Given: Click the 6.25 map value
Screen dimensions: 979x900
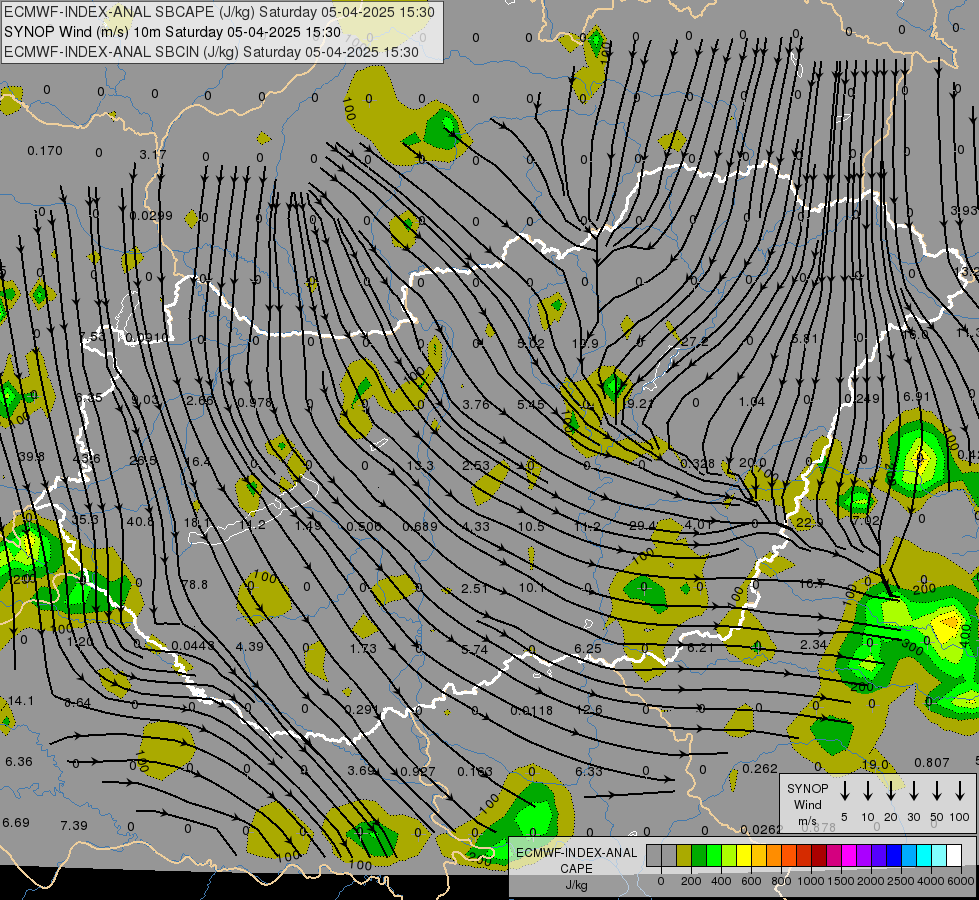Looking at the screenshot, I should pyautogui.click(x=588, y=649).
